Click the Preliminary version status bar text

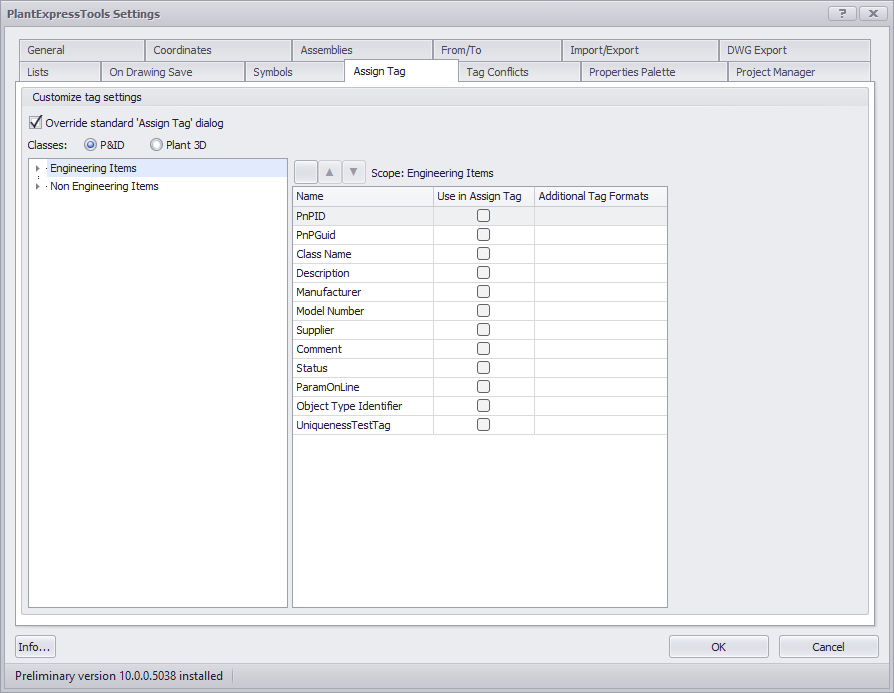(119, 676)
